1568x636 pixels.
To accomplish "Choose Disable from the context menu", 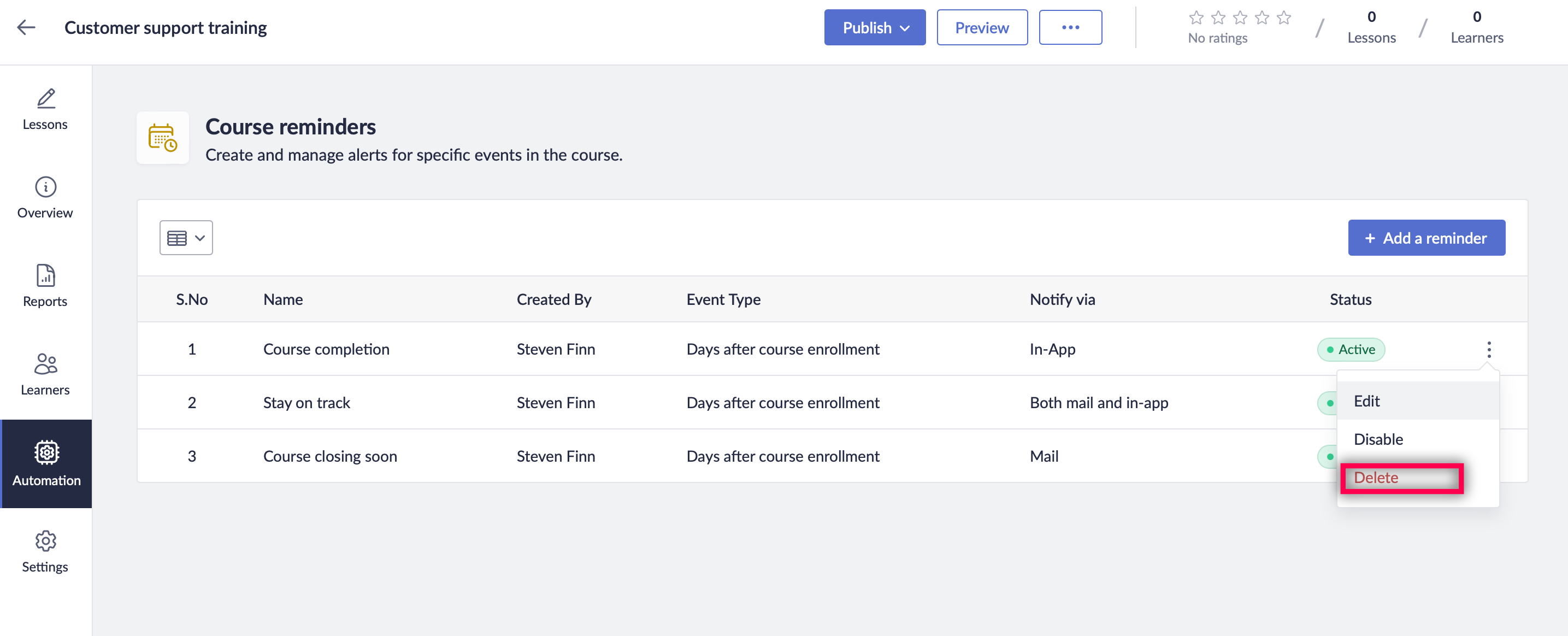I will coord(1418,439).
